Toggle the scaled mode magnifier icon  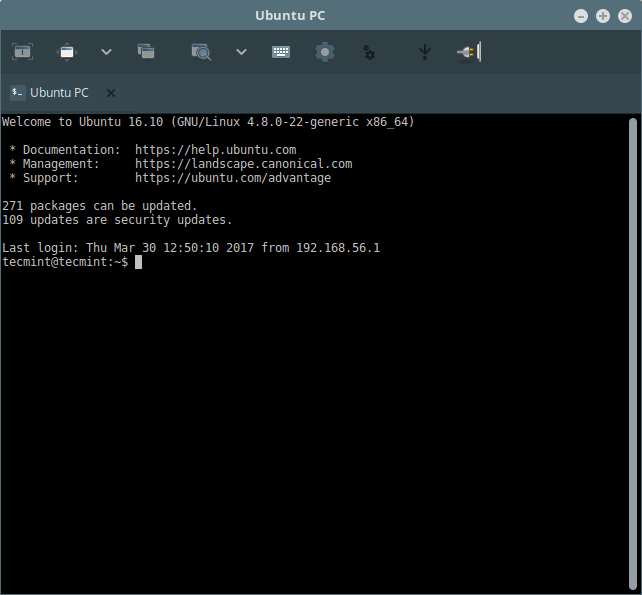pos(201,52)
